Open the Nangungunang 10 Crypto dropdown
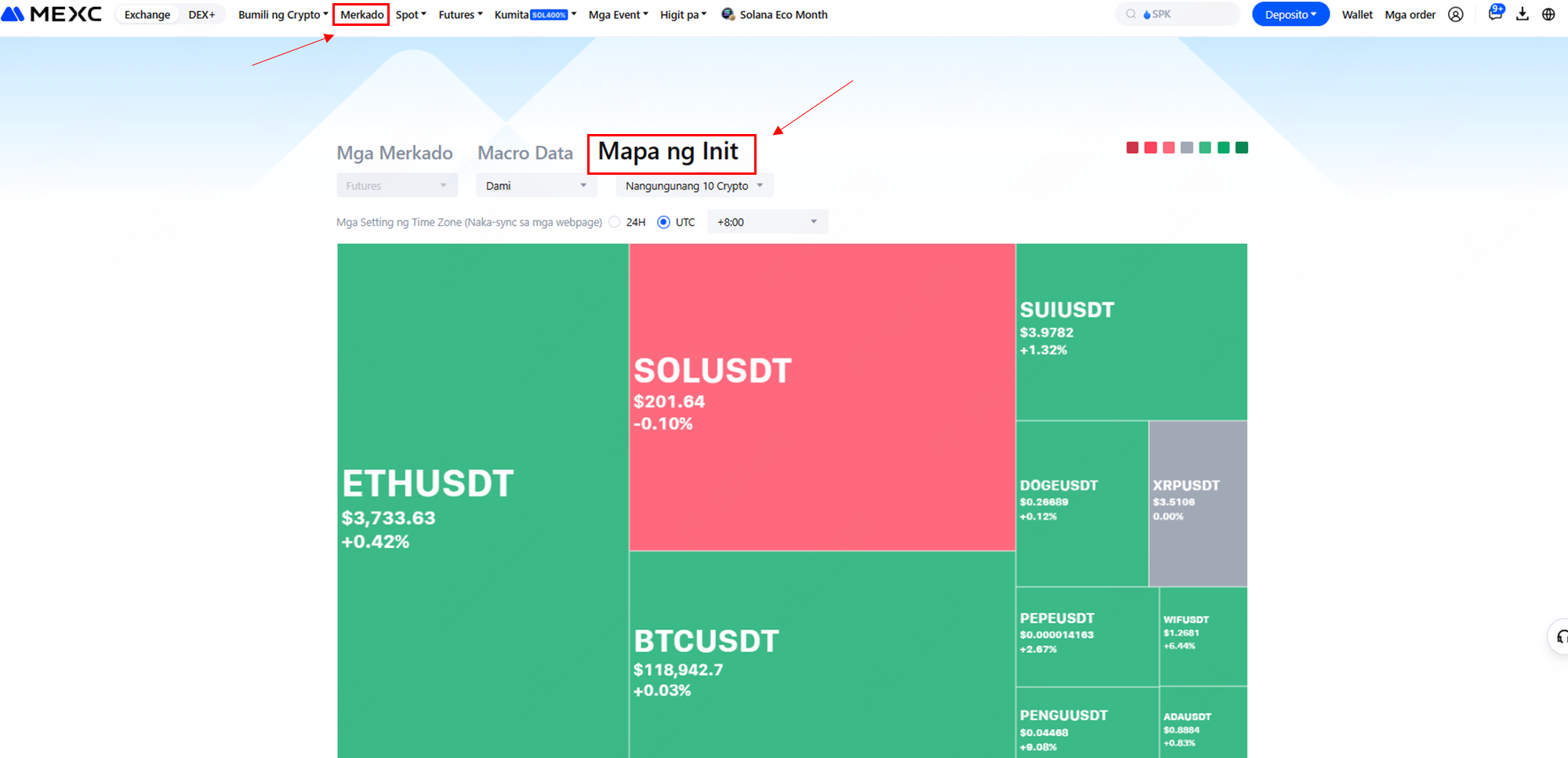This screenshot has width=1568, height=758. click(694, 186)
